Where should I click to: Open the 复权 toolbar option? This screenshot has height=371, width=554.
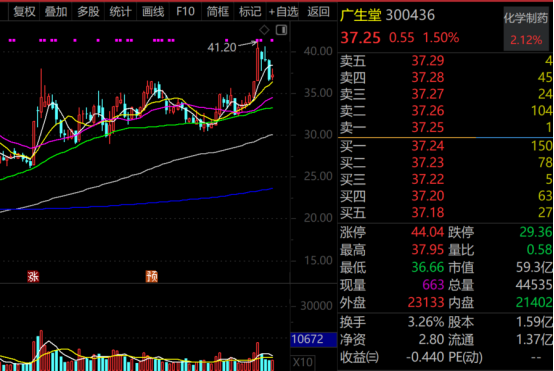(24, 12)
